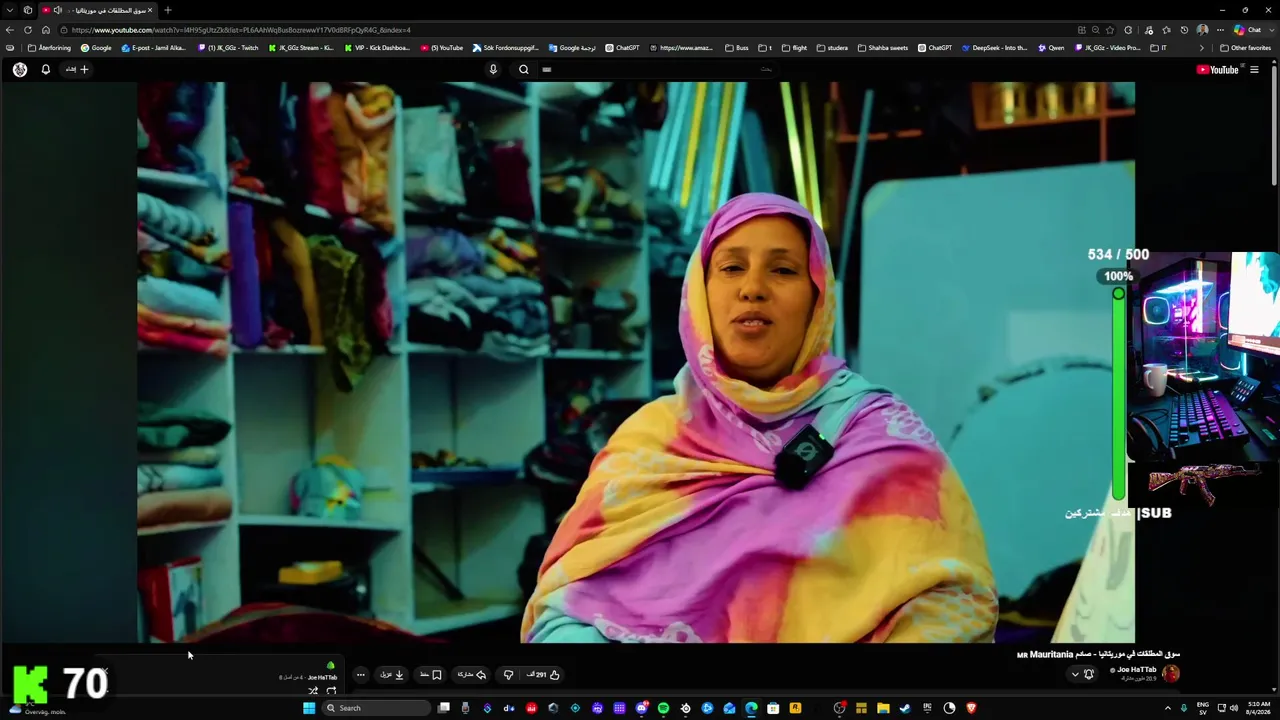This screenshot has height=720, width=1280.
Task: Open the YouTube notifications bell
Action: [45, 69]
